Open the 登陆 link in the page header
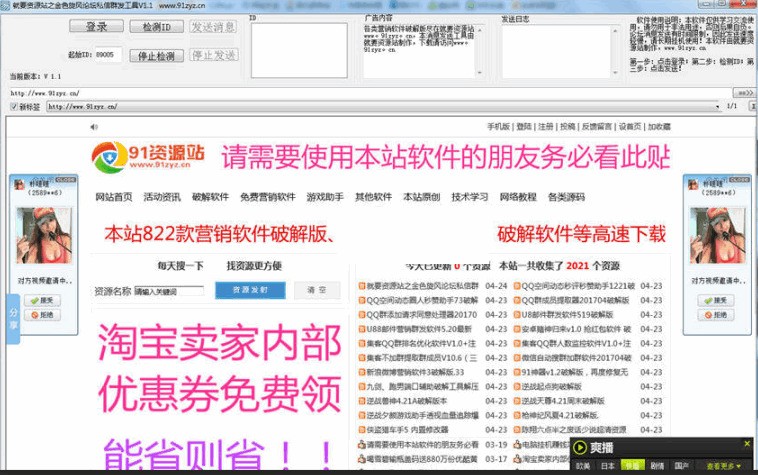Viewport: 758px width, 475px height. pyautogui.click(x=524, y=127)
